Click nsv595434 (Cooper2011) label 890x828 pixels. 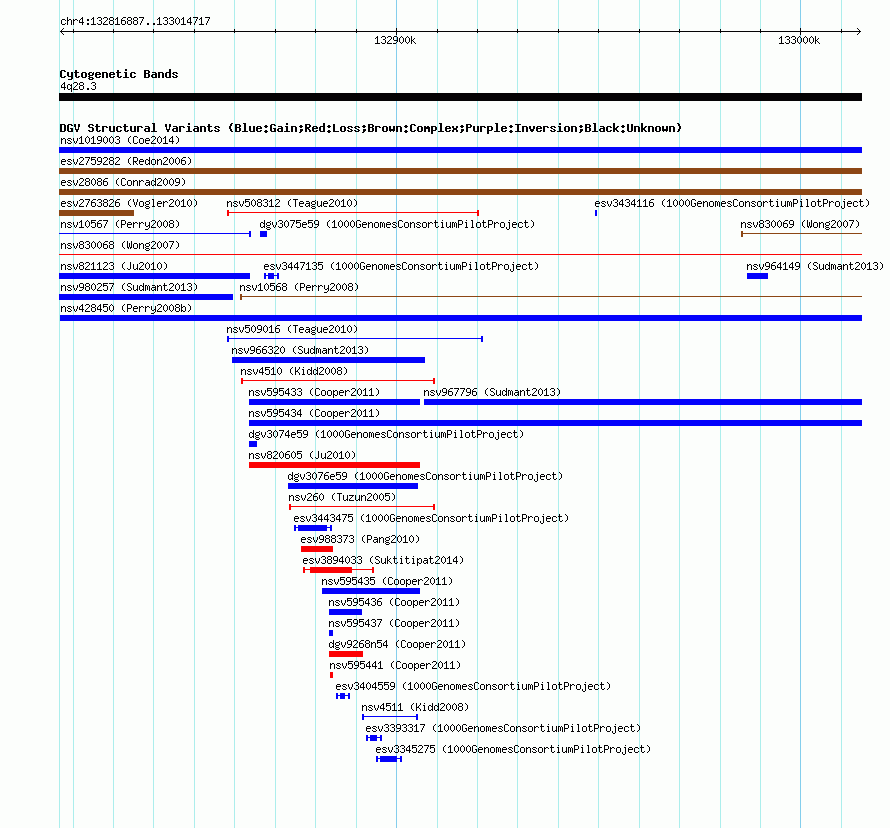coord(314,413)
